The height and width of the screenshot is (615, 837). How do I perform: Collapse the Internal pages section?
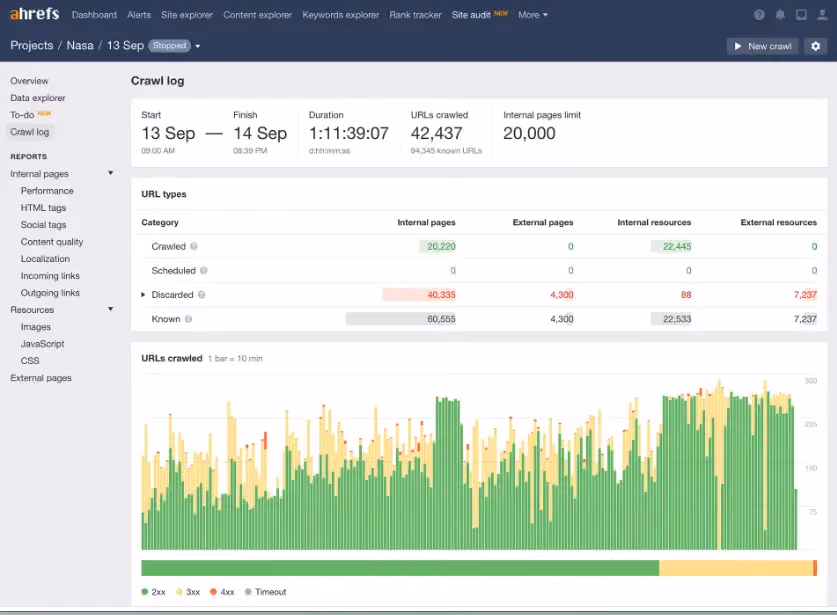pos(110,173)
